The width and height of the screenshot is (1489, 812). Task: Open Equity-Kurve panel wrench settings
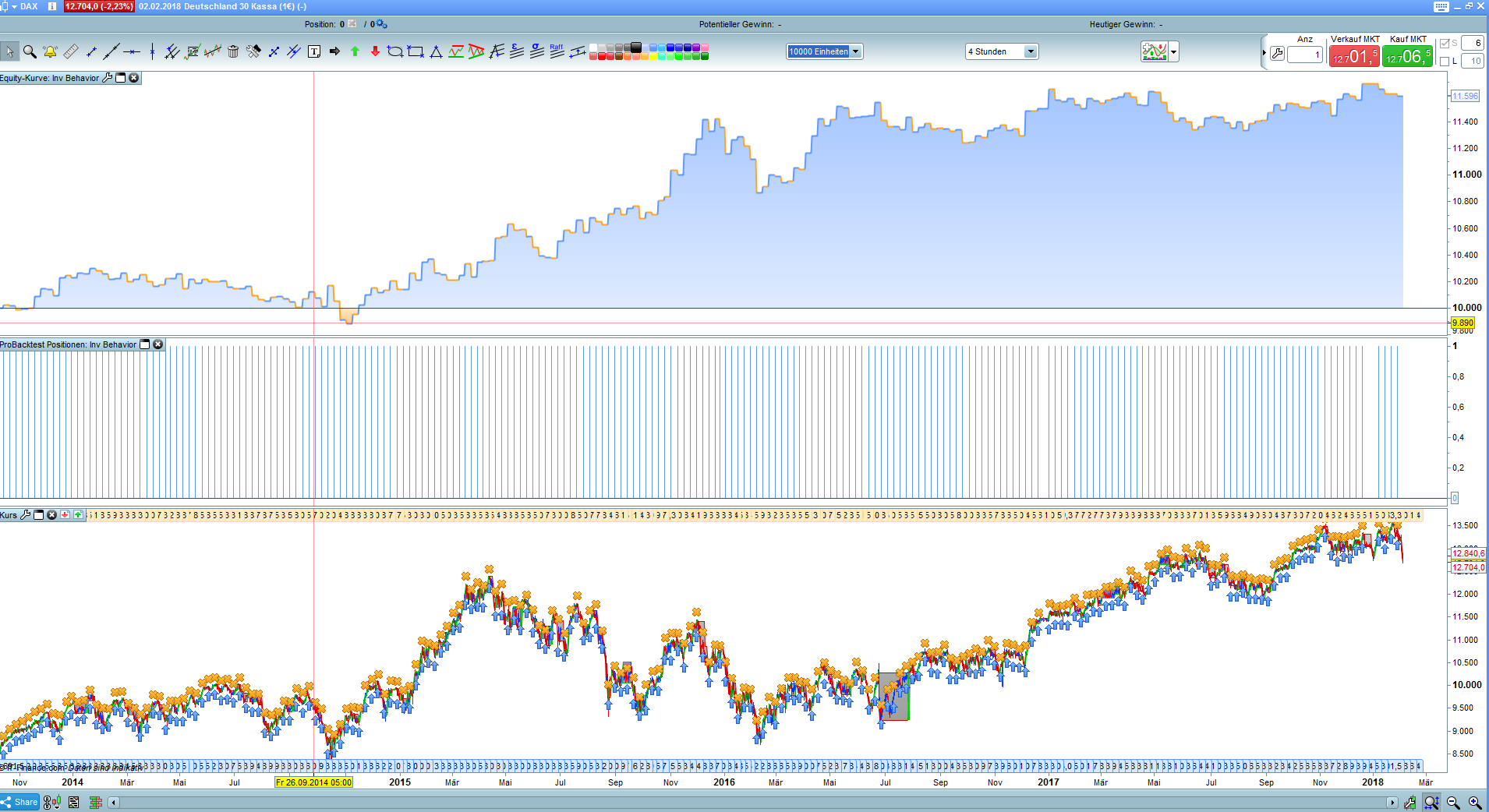click(x=108, y=78)
